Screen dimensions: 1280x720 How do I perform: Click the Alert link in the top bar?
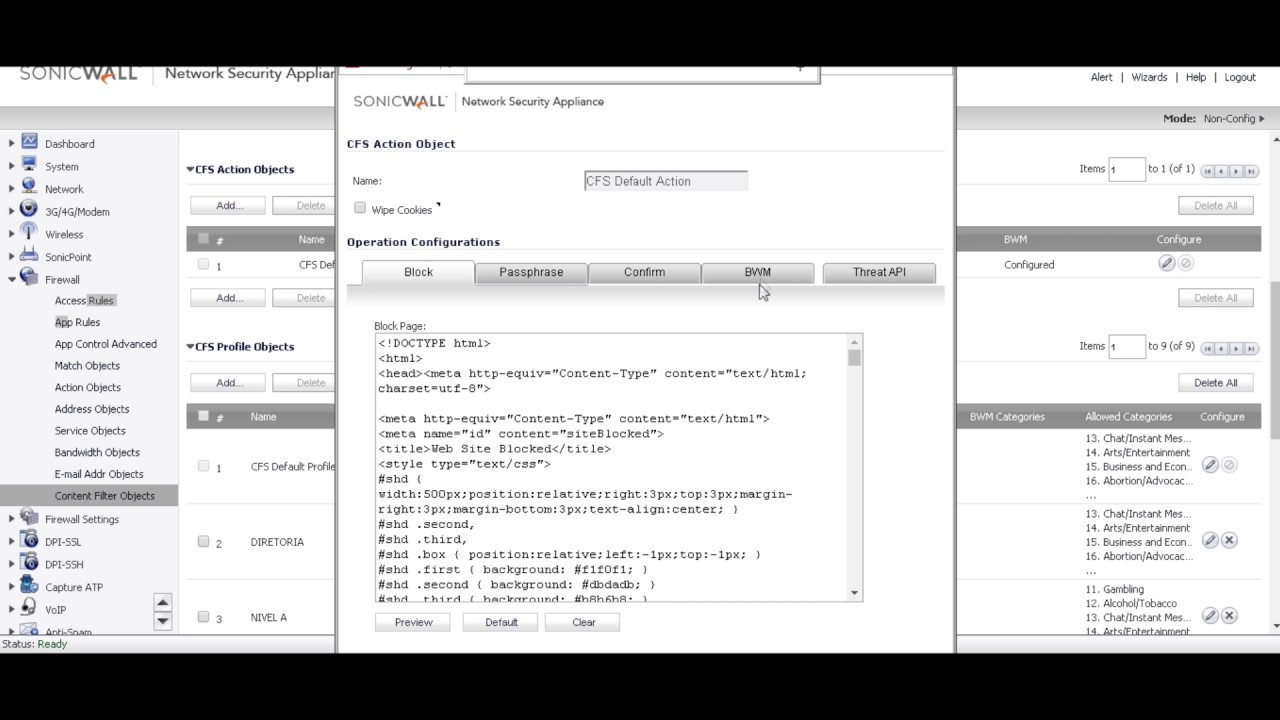1101,77
